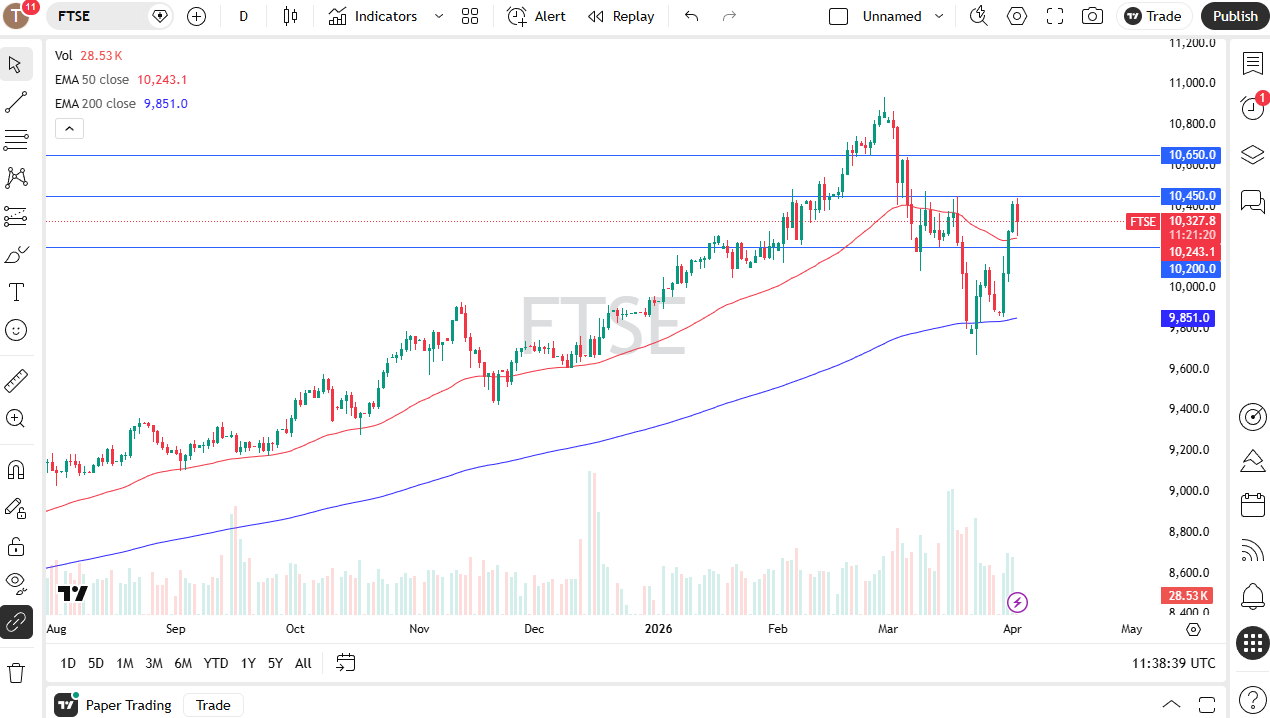Select the 1M time range
The width and height of the screenshot is (1270, 718).
pos(125,663)
